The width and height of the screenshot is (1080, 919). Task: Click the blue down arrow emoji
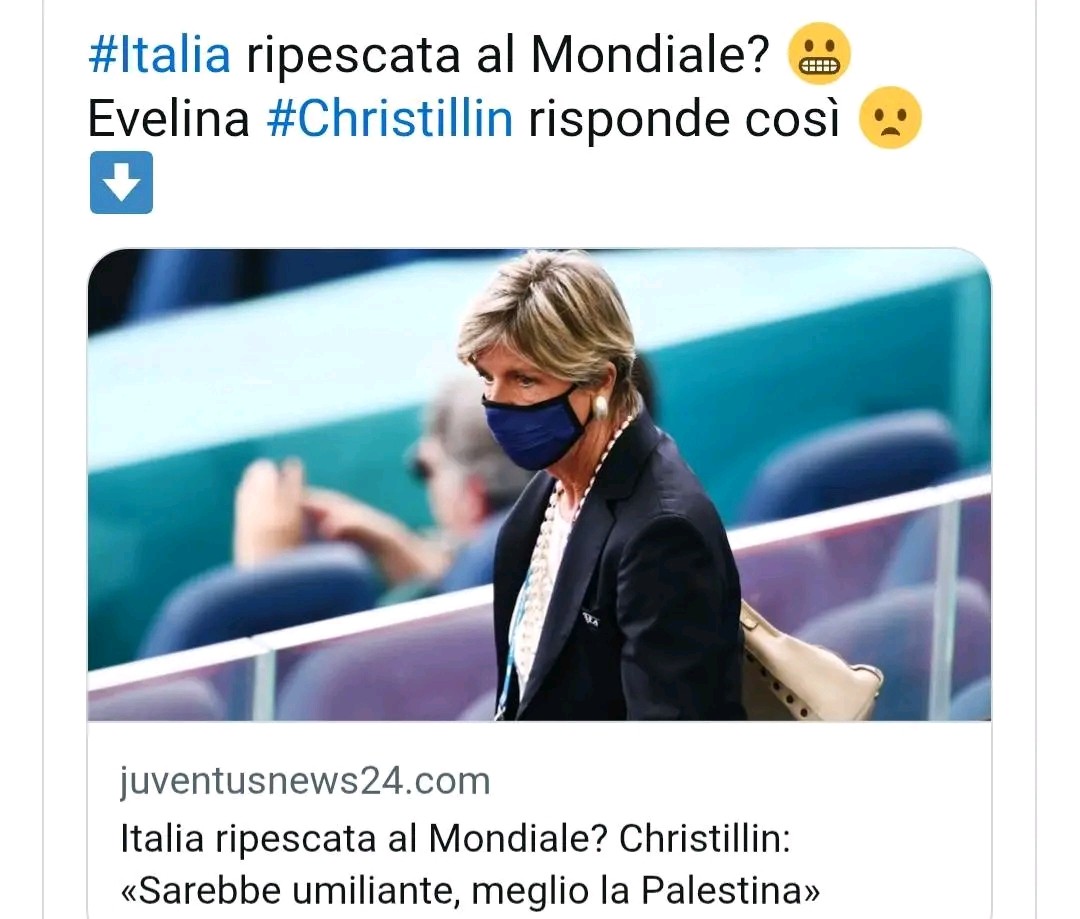coord(121,182)
